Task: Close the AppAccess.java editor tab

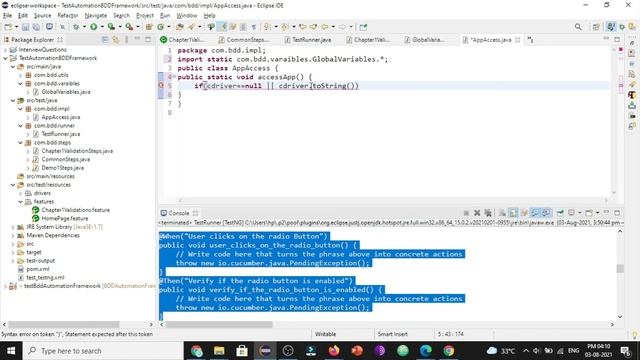Action: [518, 40]
